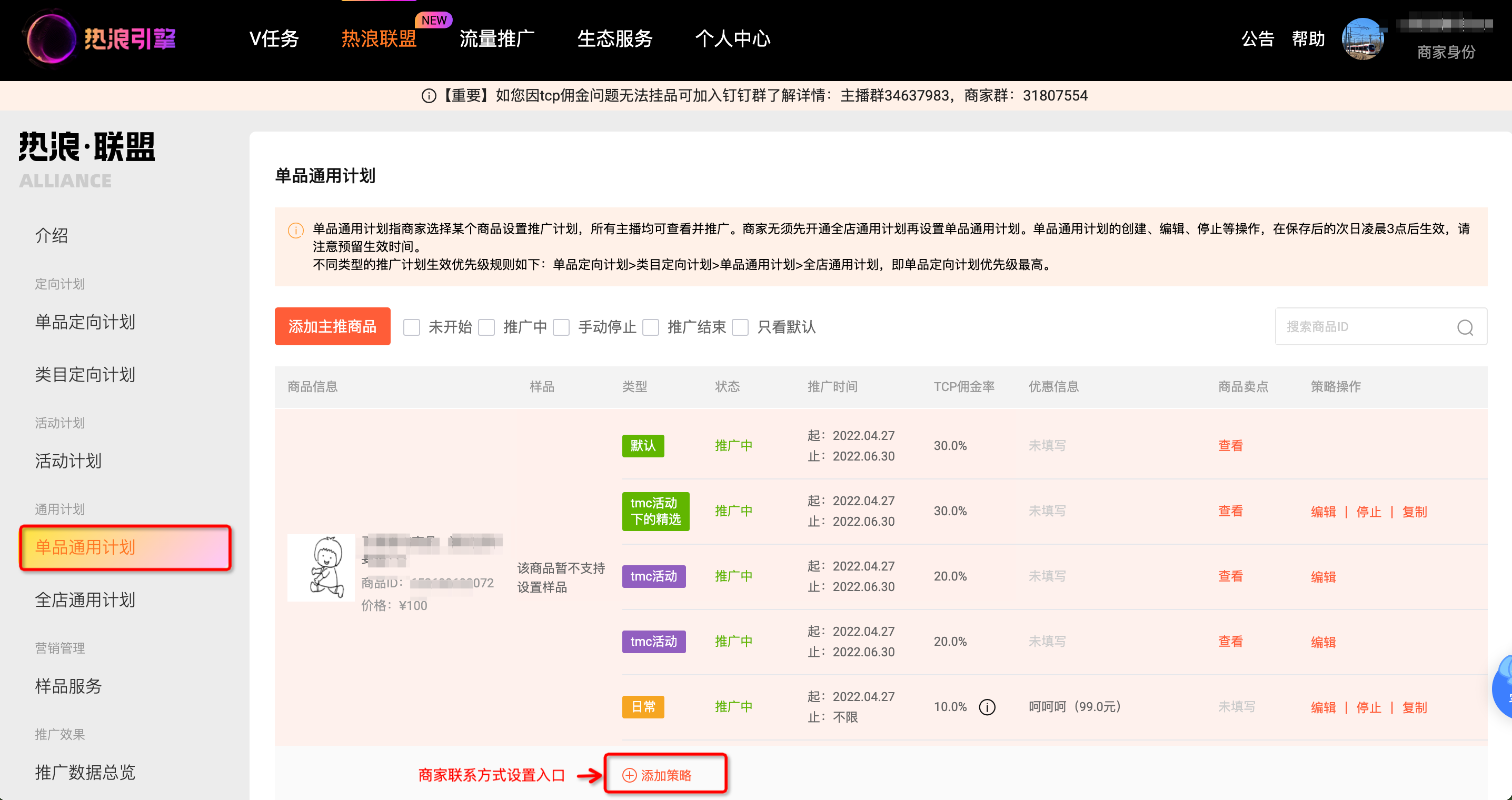Open 类目定向计划 in sidebar
Viewport: 1512px width, 800px height.
[85, 374]
